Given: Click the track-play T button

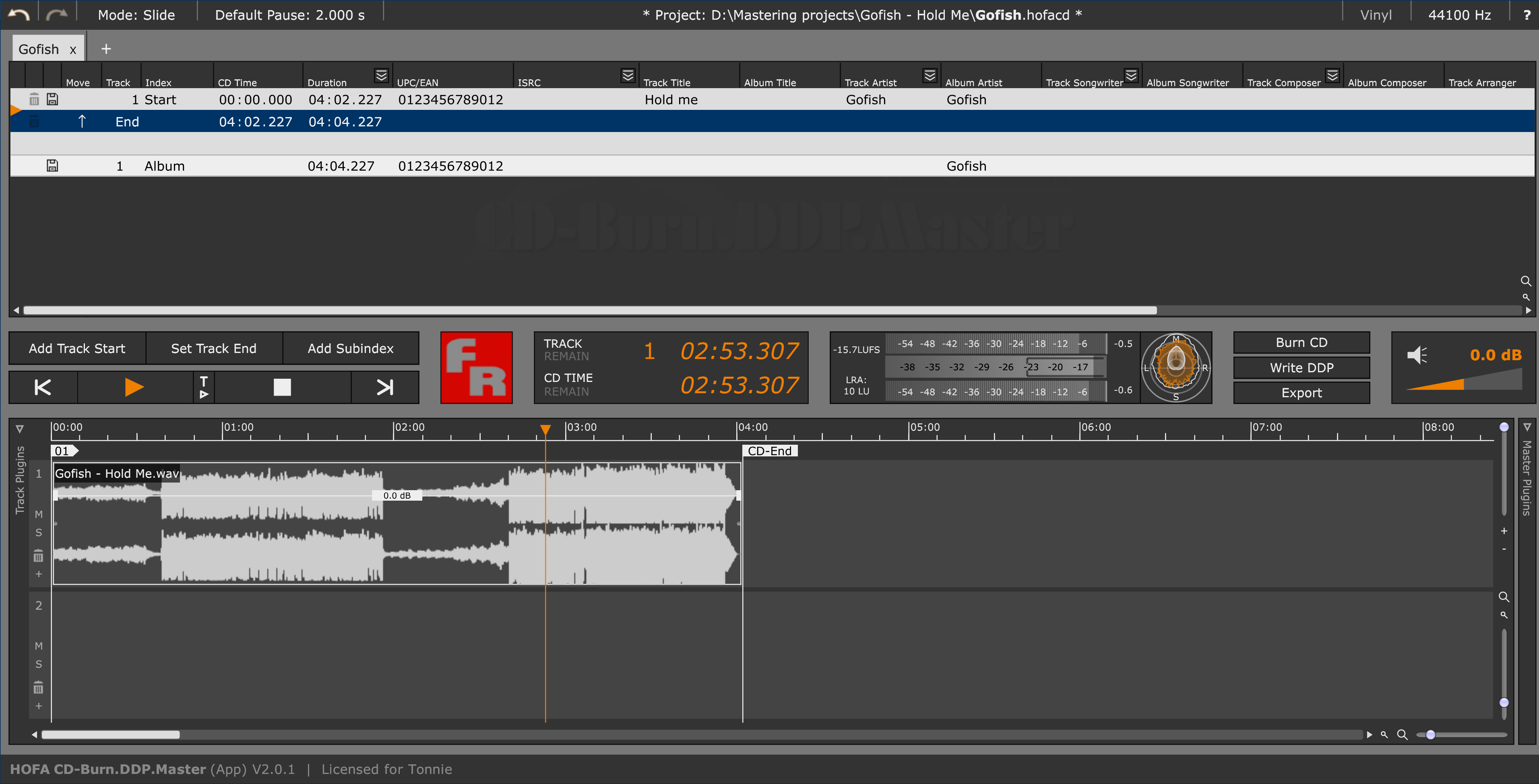Looking at the screenshot, I should tap(204, 387).
